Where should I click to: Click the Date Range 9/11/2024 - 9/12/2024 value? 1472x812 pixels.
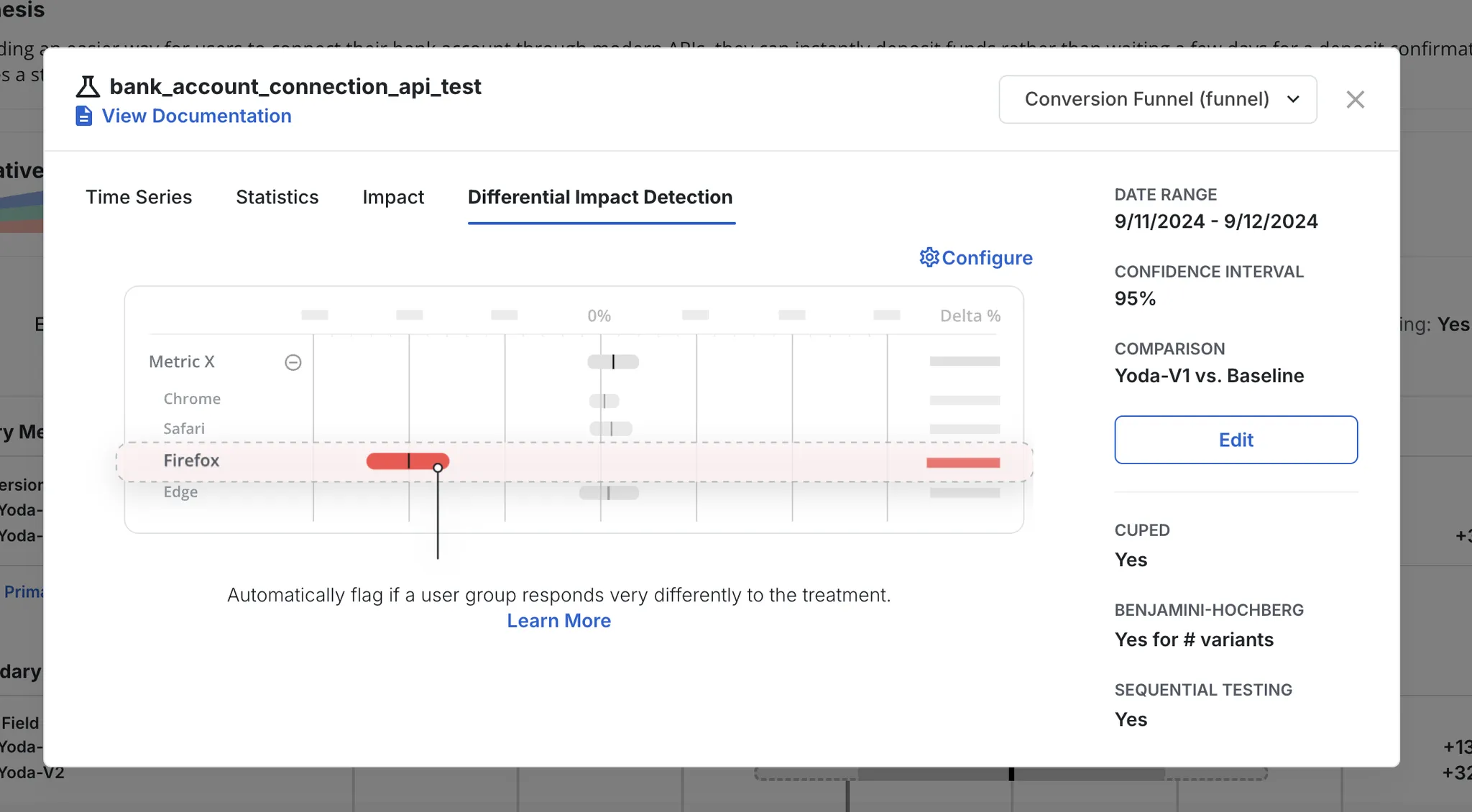[1215, 221]
